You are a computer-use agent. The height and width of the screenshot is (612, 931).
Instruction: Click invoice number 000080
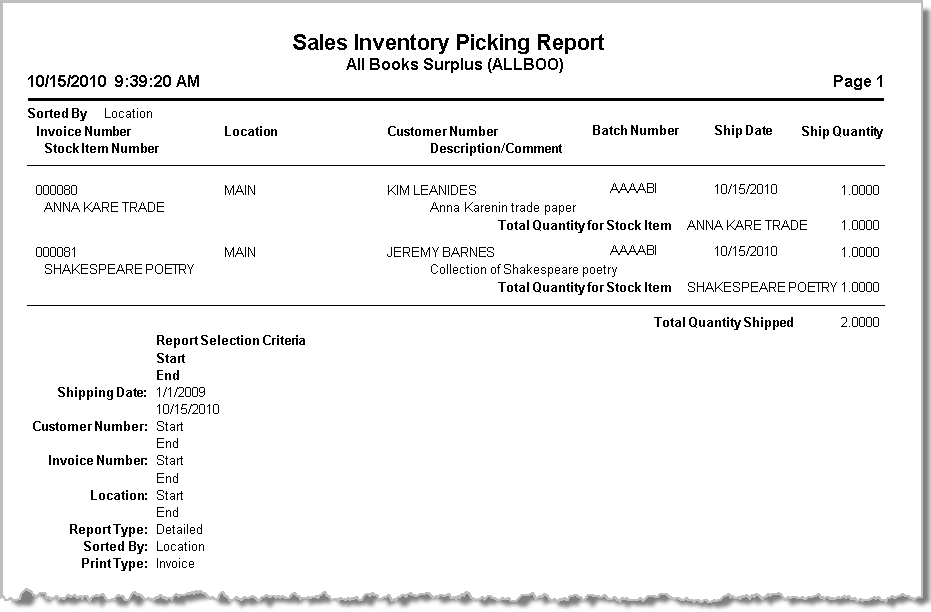[x=56, y=190]
